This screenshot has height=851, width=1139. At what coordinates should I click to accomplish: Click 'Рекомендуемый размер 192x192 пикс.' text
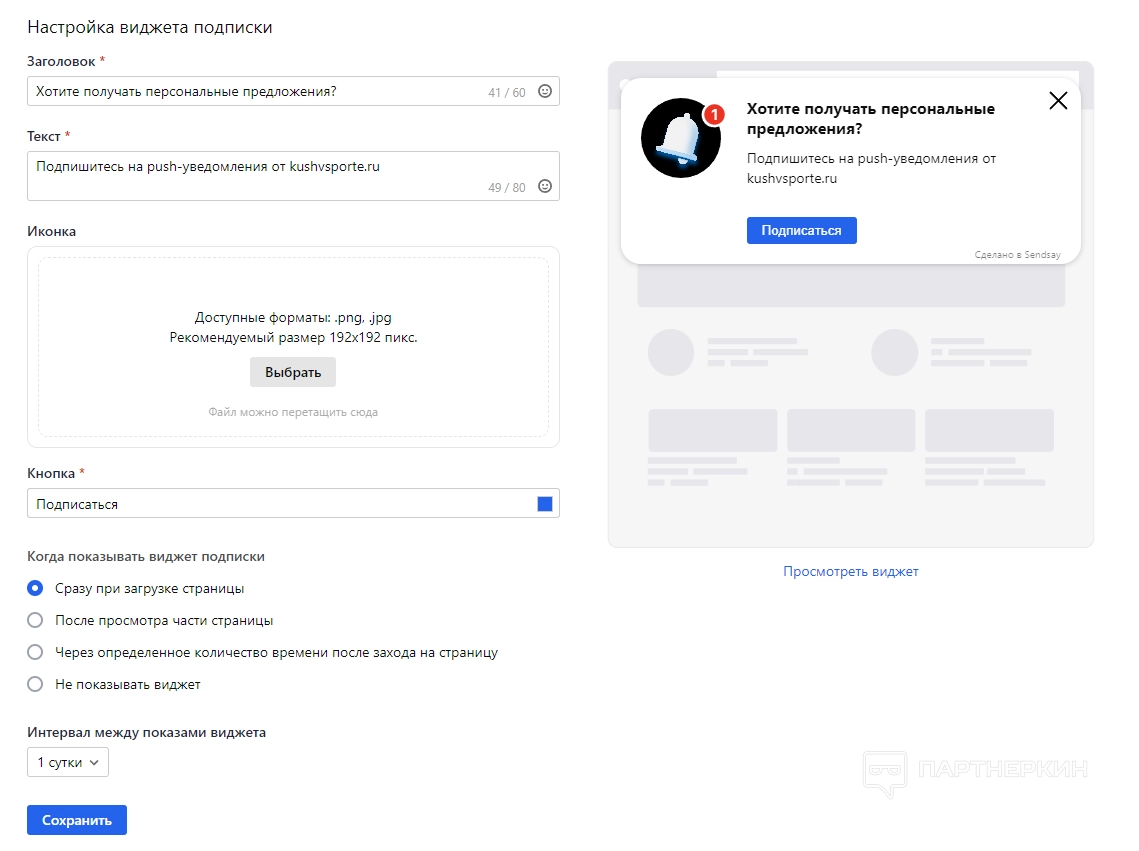click(x=293, y=337)
